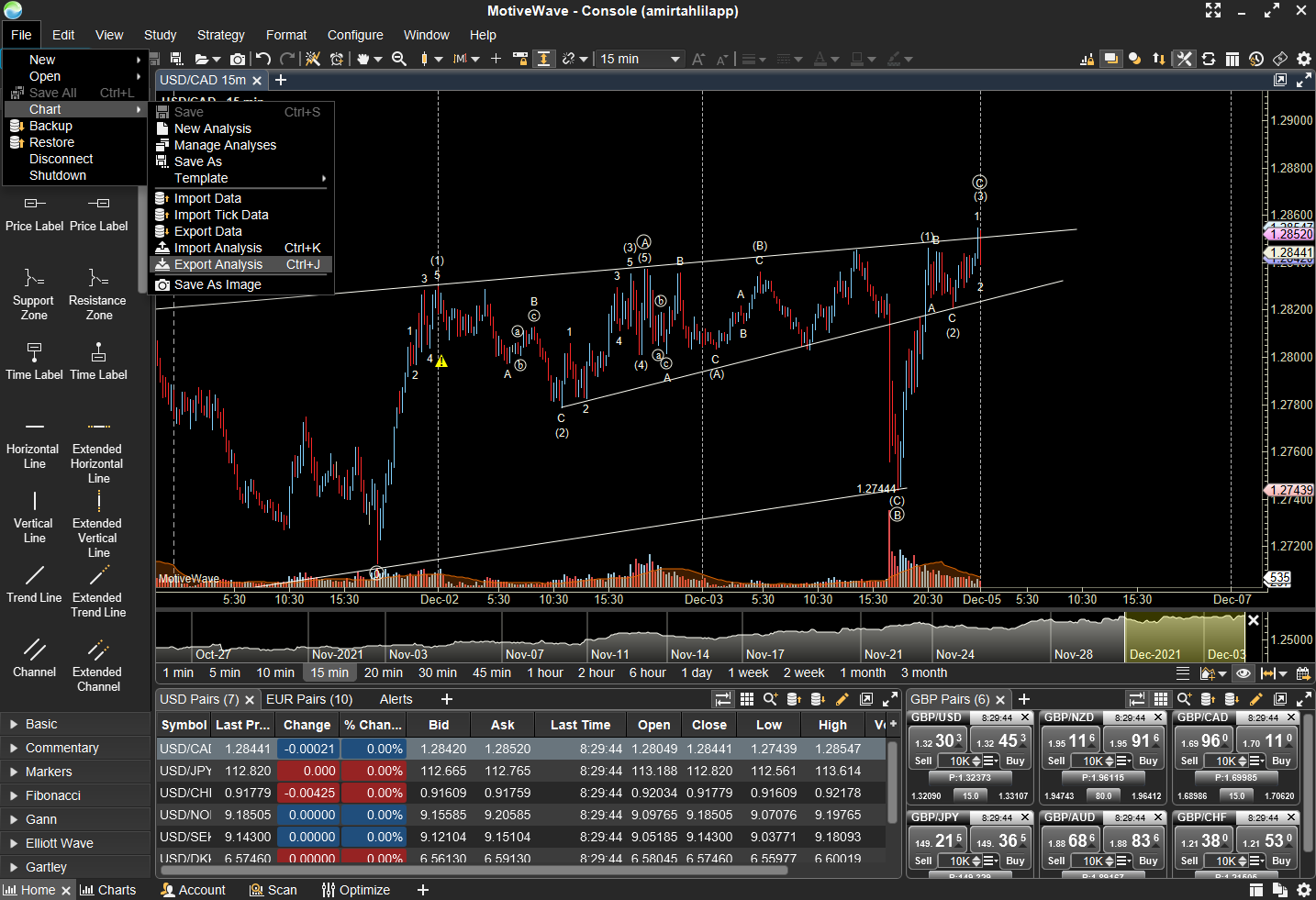
Task: Click Sell button on GBP/NZD tile
Action: tap(1056, 761)
